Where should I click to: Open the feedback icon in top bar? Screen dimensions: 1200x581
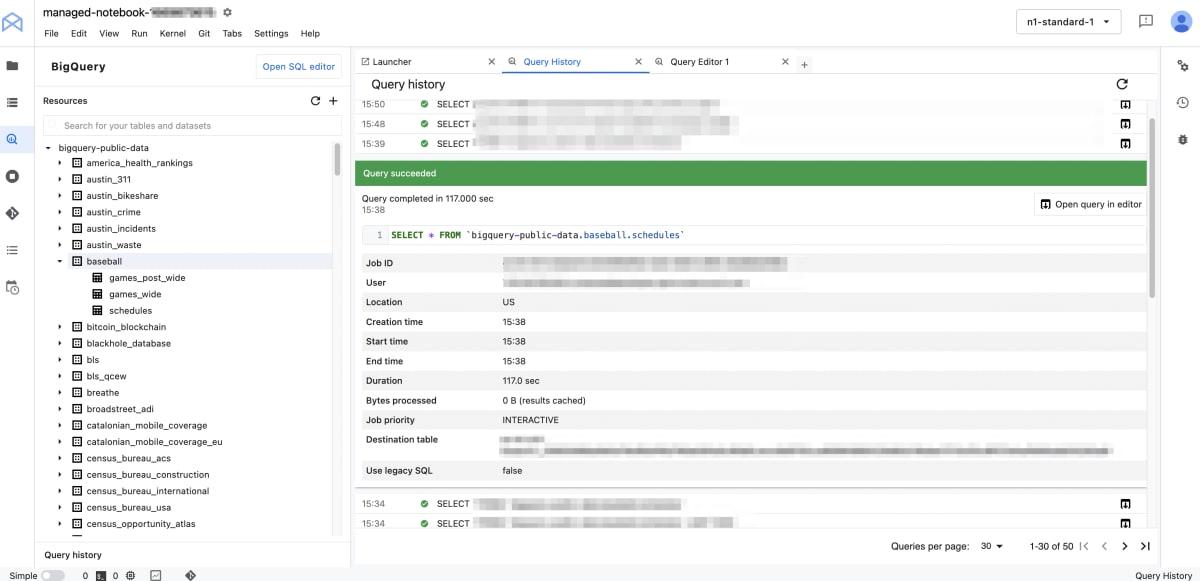[x=1146, y=21]
